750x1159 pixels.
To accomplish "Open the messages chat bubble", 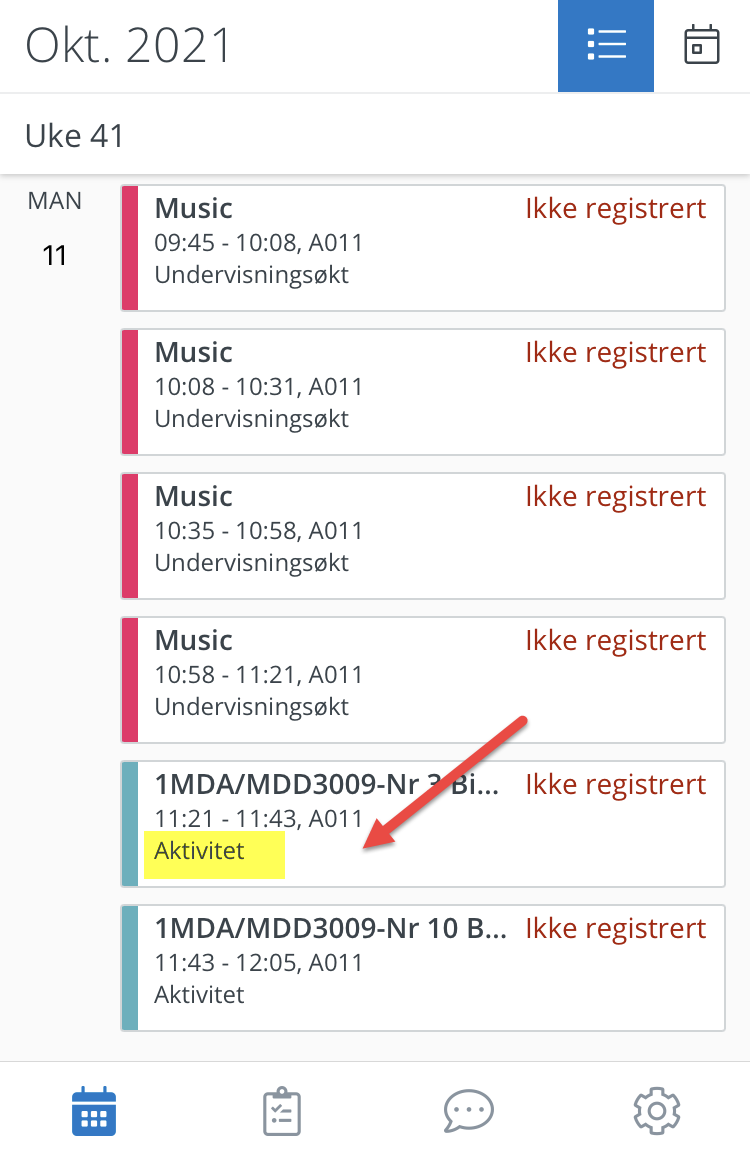I will (468, 1111).
